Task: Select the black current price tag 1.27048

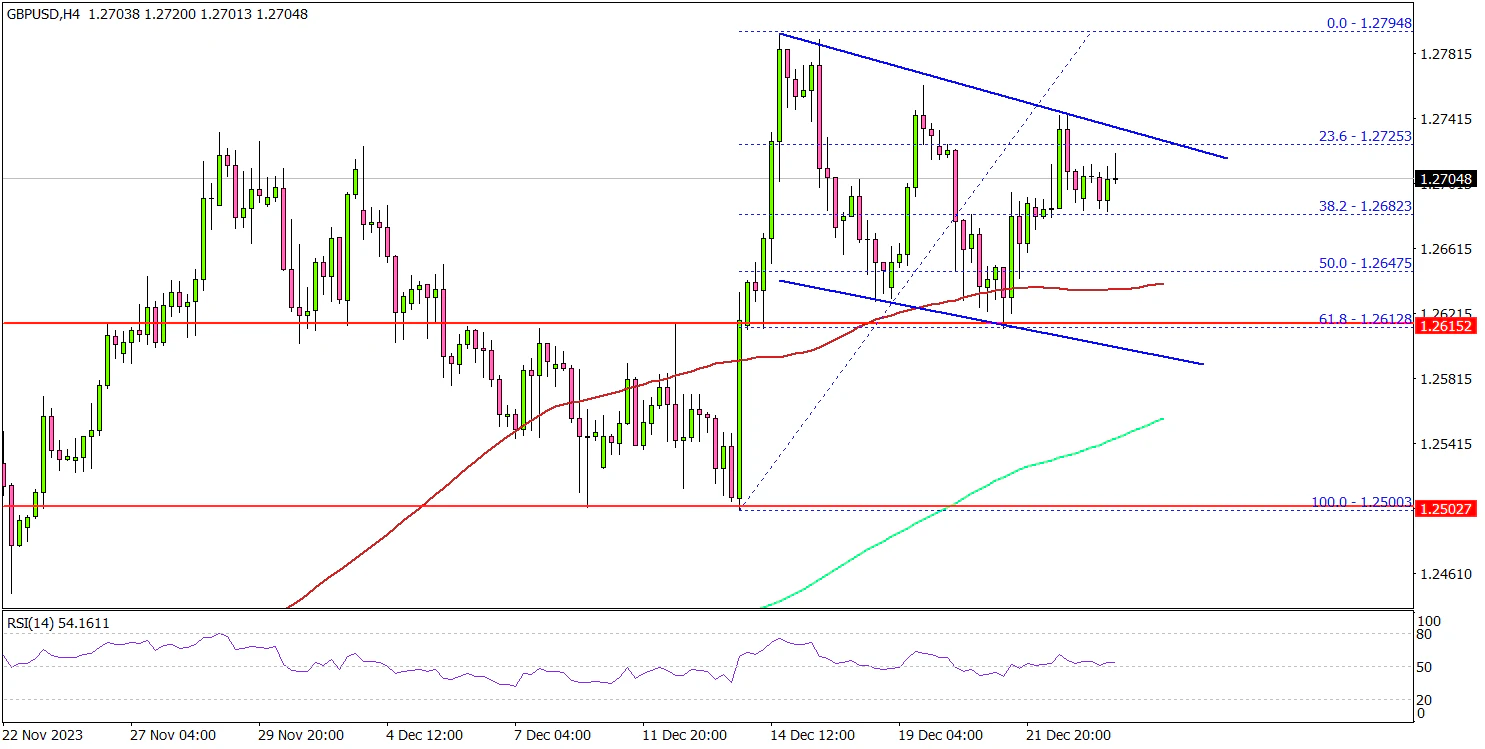Action: 1447,180
